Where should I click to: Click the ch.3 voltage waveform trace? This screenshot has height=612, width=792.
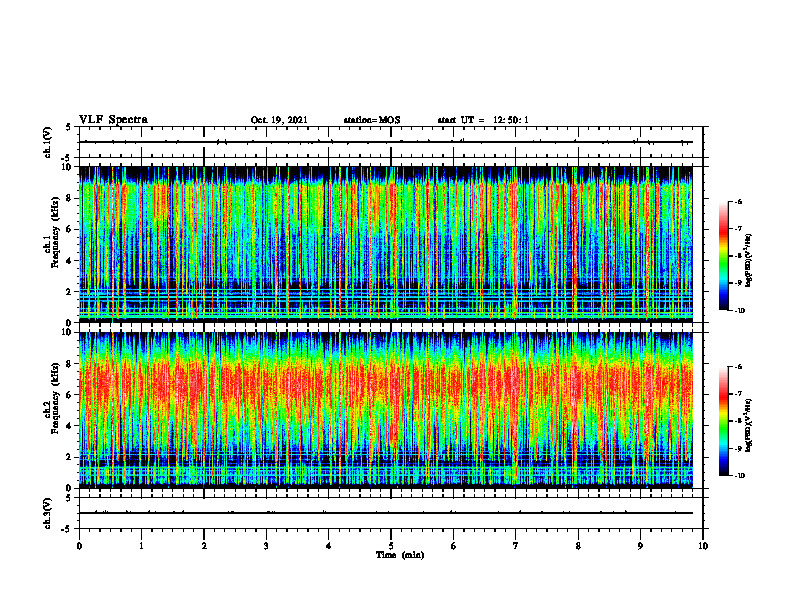[386, 513]
